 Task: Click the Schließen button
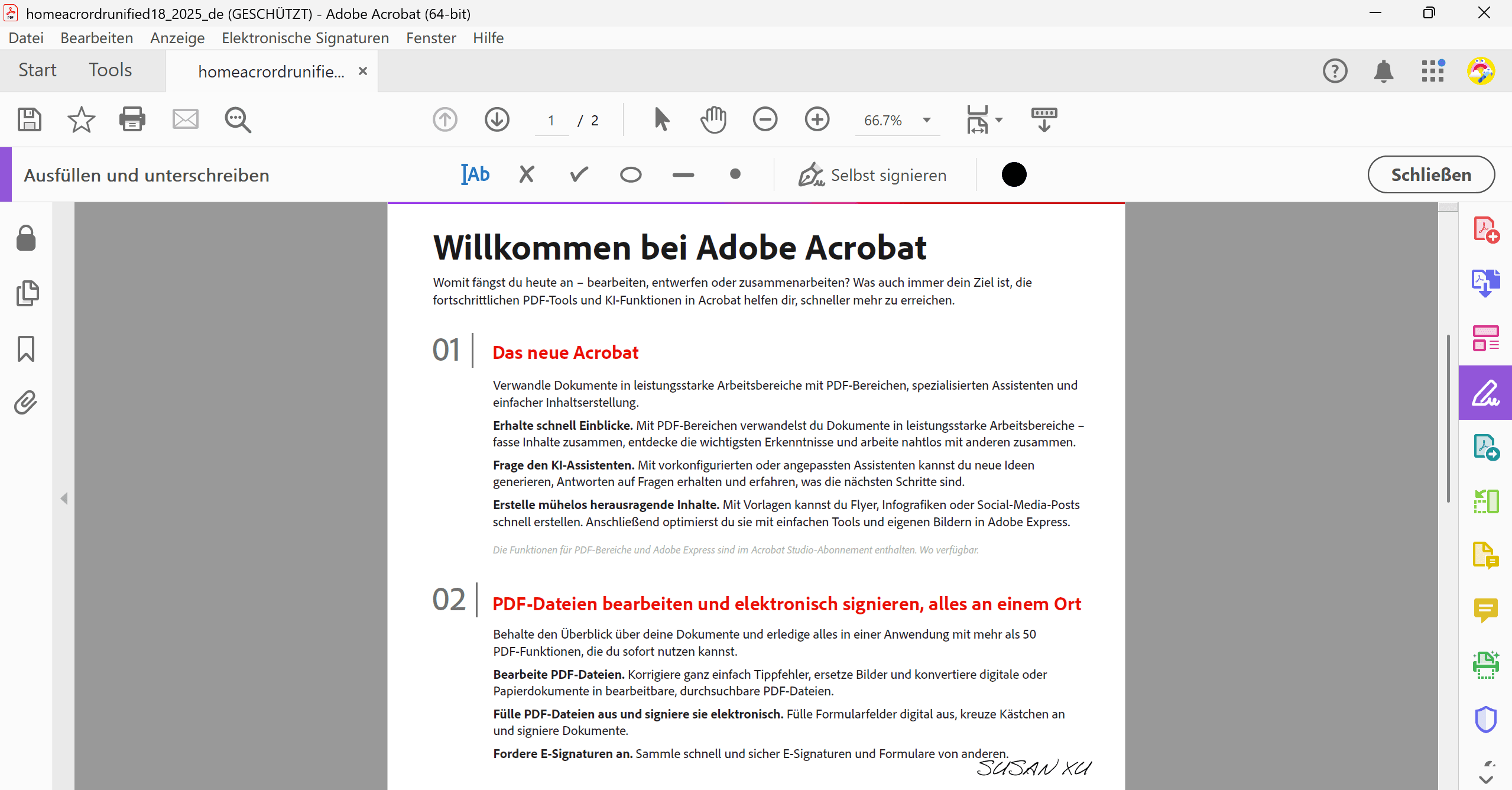point(1431,174)
